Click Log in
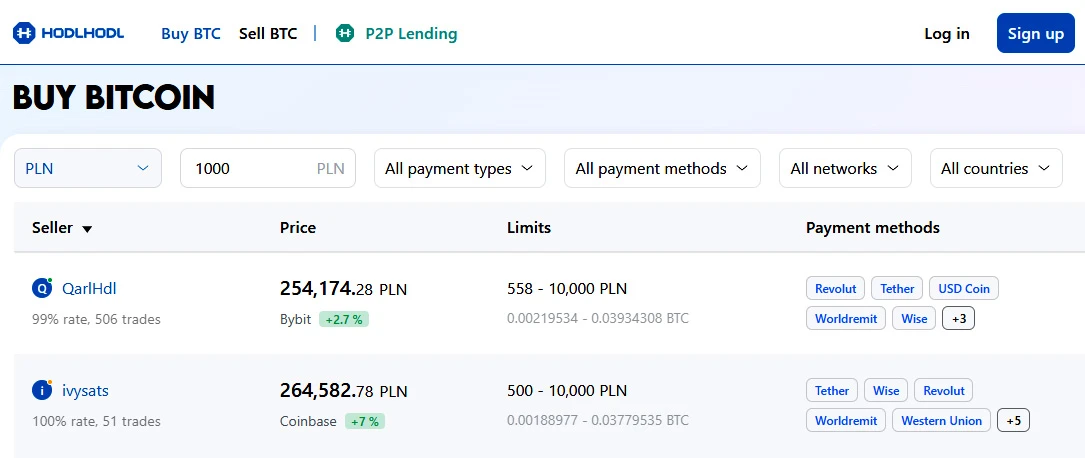The image size is (1085, 458). [x=947, y=33]
